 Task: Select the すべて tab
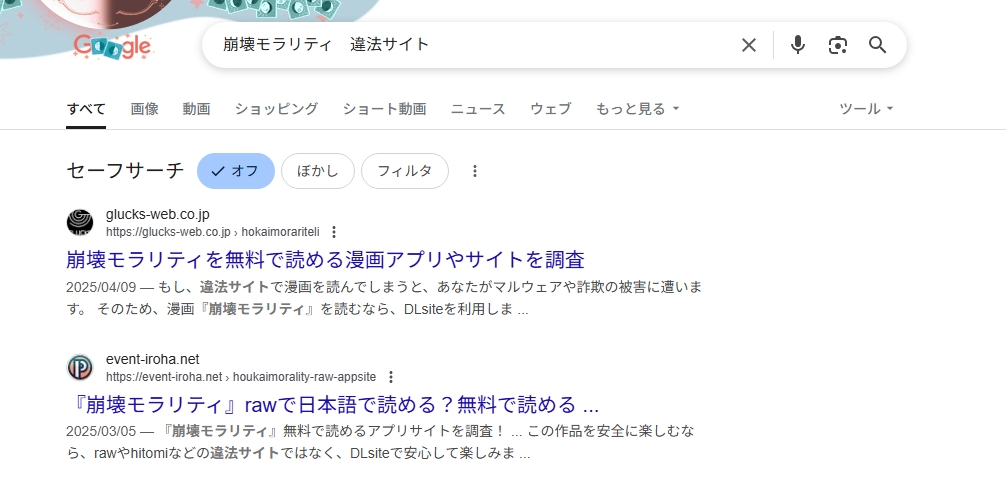tap(86, 109)
